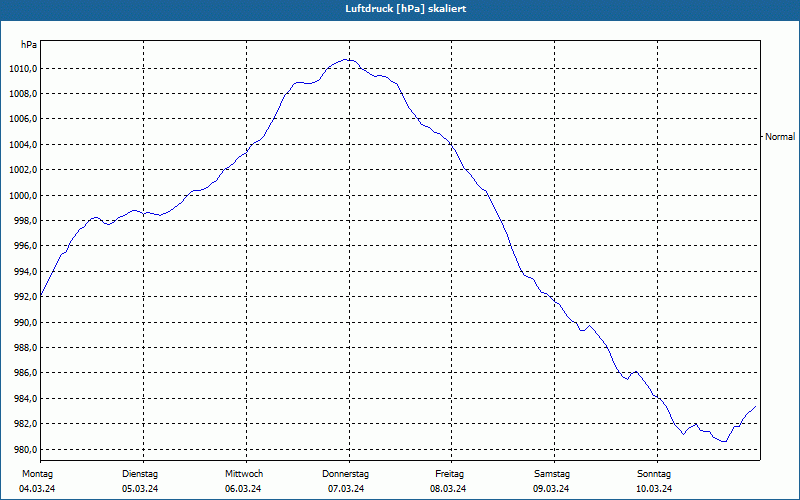Click the curve start point on Montag
Screen dimensions: 800x500
(41, 294)
